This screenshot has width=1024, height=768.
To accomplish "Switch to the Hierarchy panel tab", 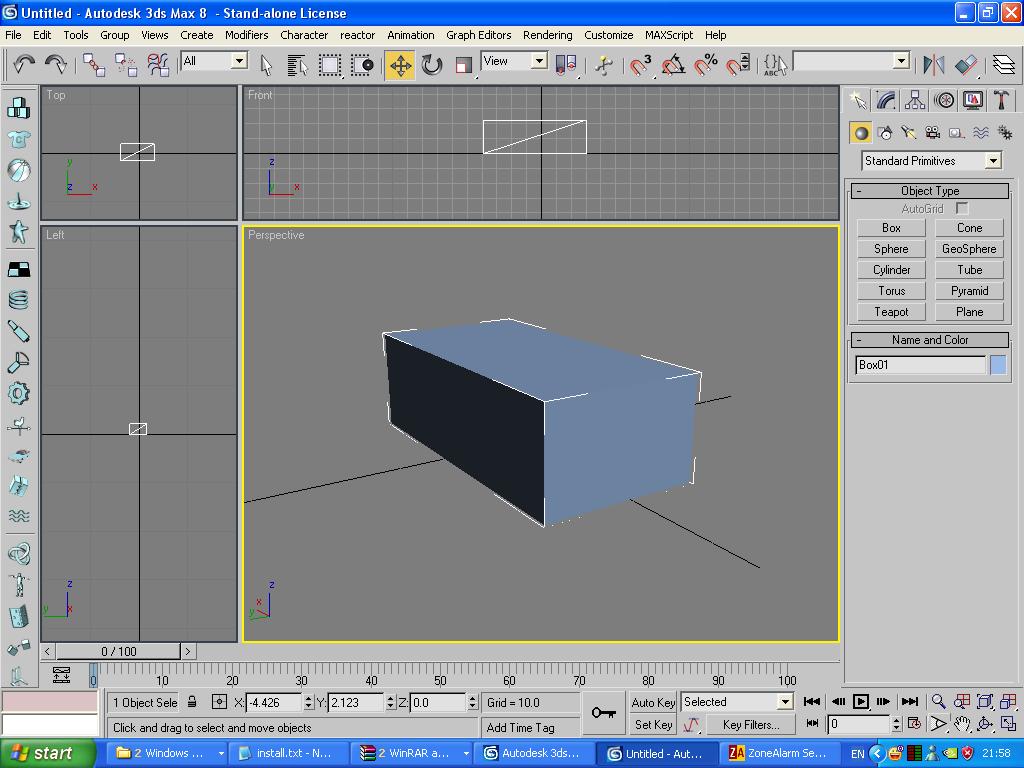I will (x=915, y=100).
